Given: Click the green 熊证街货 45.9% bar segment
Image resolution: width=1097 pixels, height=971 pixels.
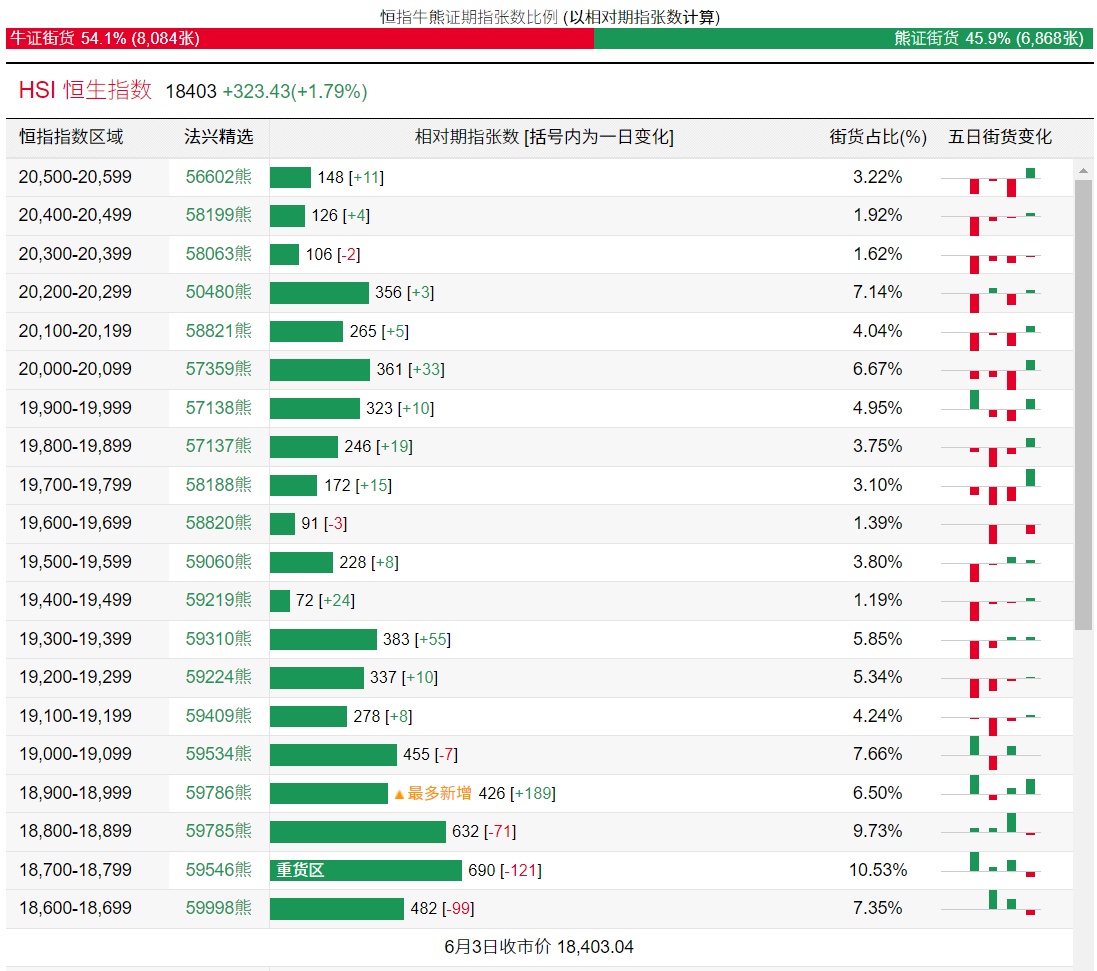Looking at the screenshot, I should click(x=842, y=38).
